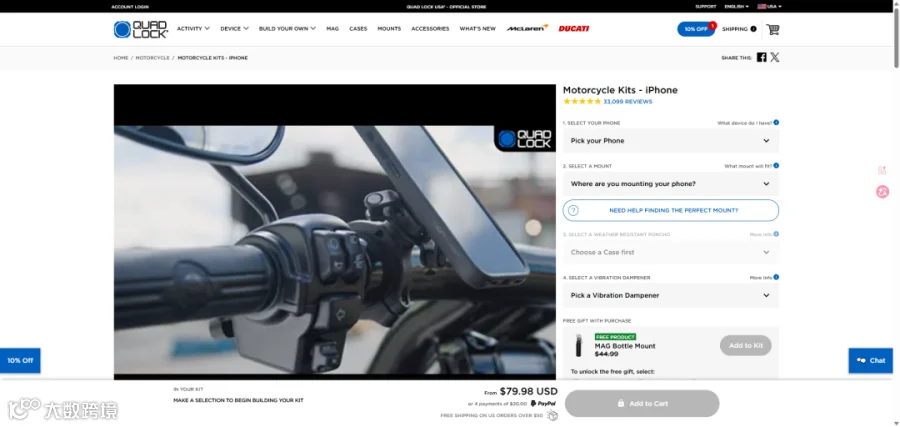
Task: Open the Chat button
Action: click(871, 360)
